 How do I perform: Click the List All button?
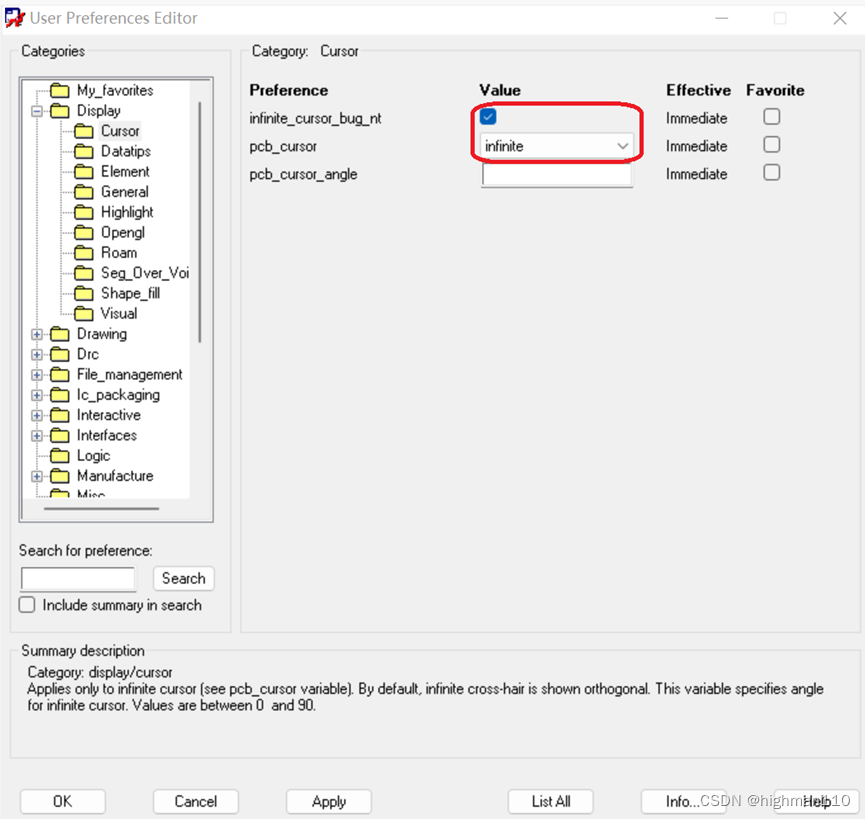coord(551,801)
